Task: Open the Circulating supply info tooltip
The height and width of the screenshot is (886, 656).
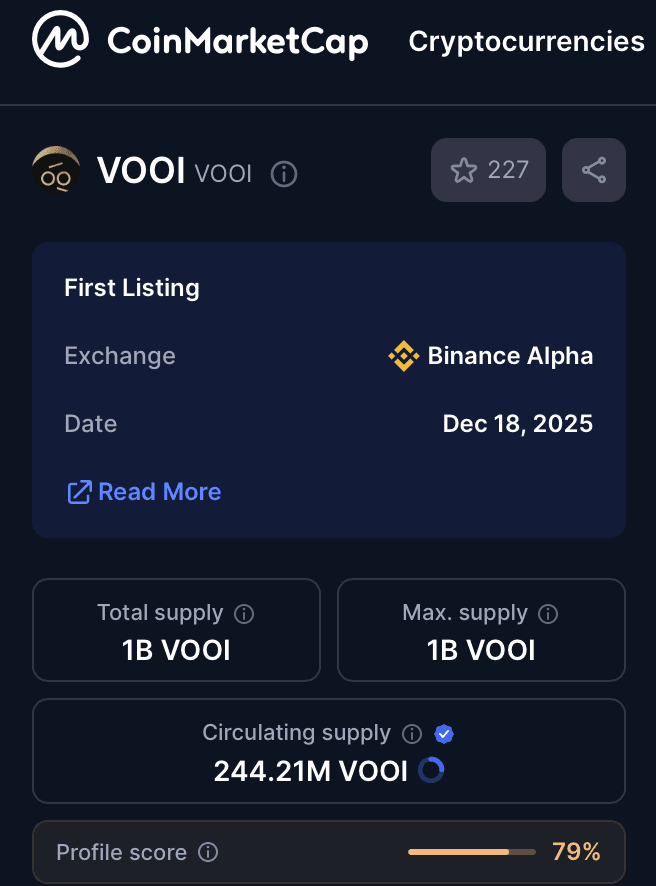Action: point(411,733)
